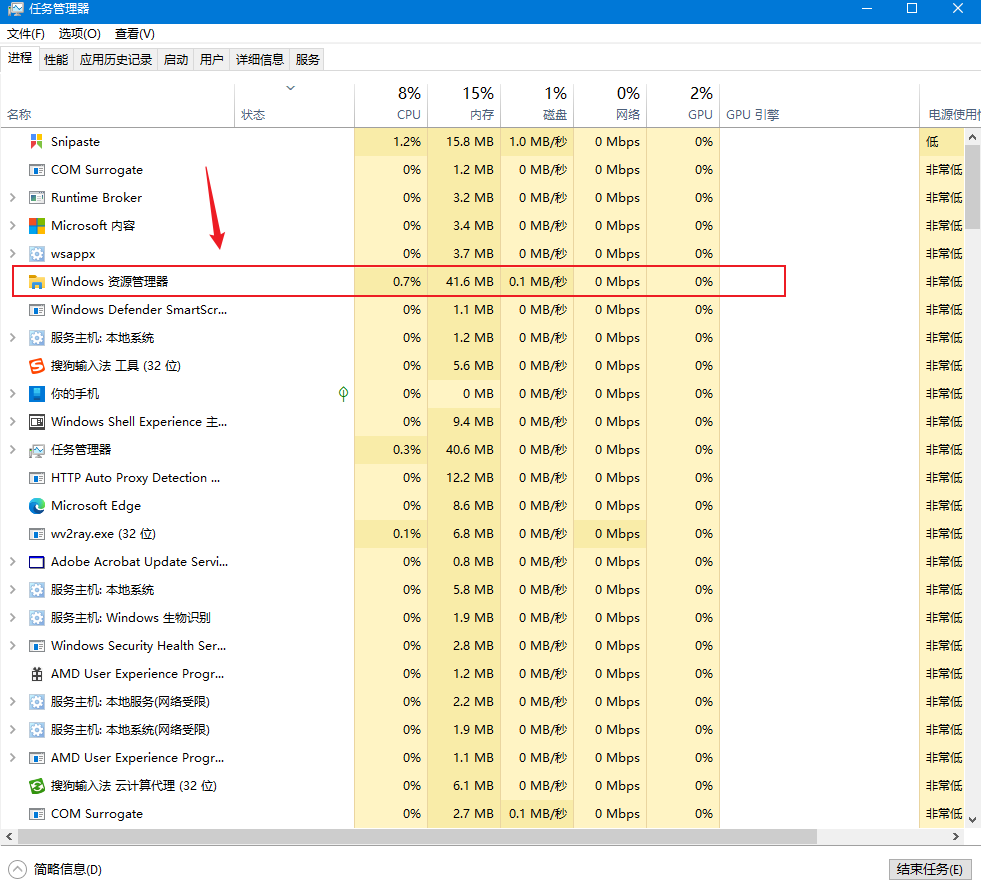The width and height of the screenshot is (981, 894).
Task: Click the horizontal scrollbar left arrow
Action: click(9, 836)
